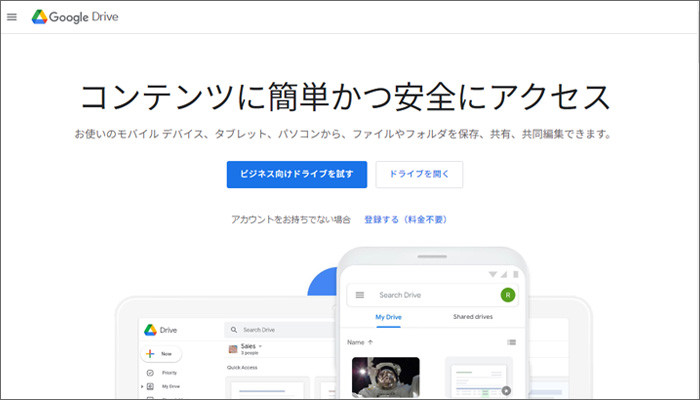Click the Google Drive logo

tap(75, 17)
